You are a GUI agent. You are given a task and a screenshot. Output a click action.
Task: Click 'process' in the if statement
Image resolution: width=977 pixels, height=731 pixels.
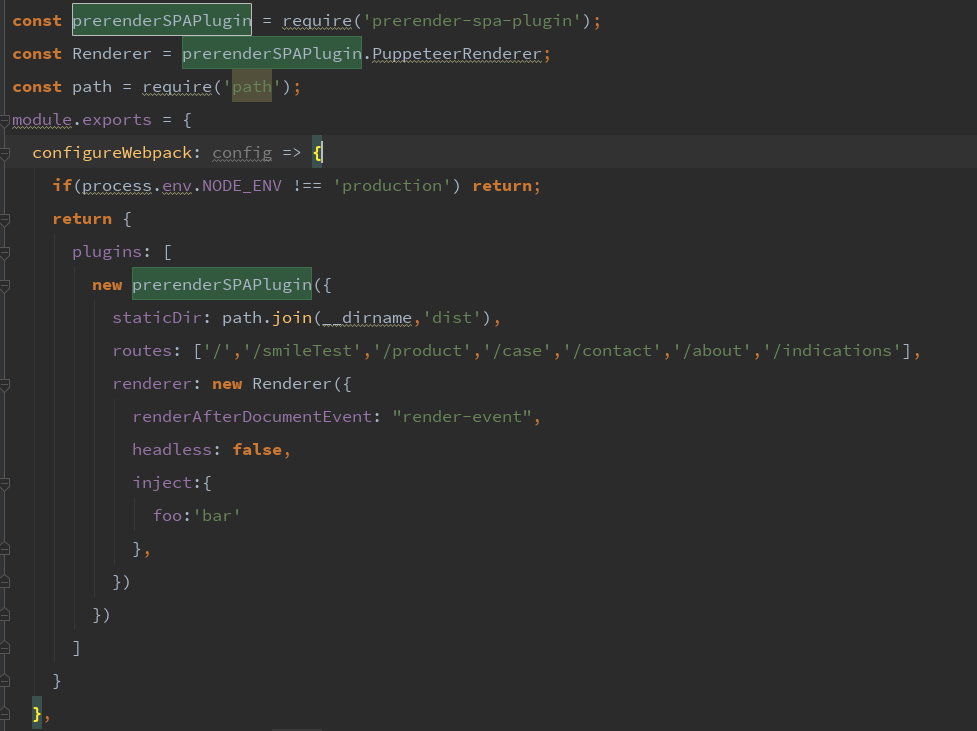pos(117,186)
